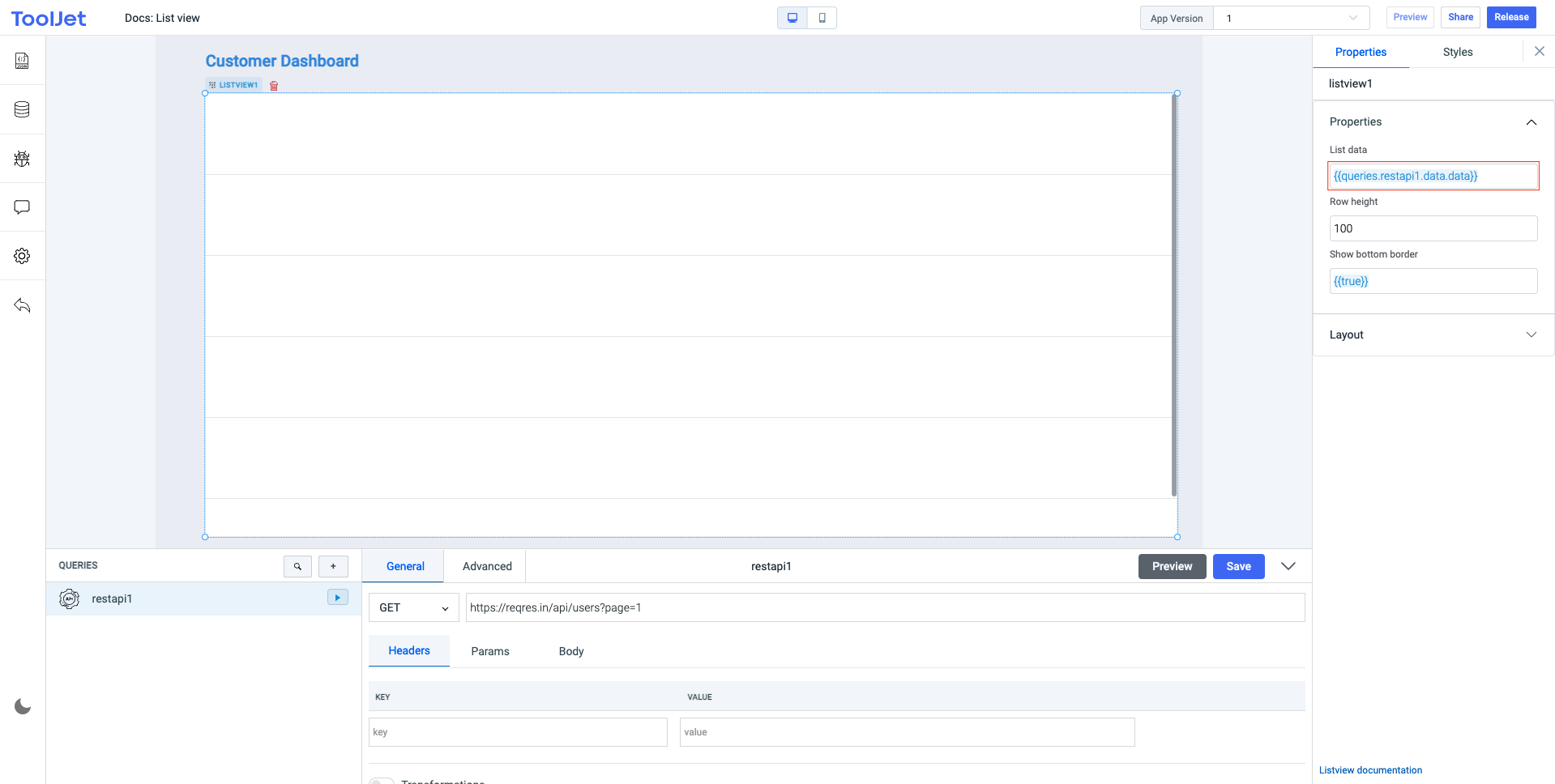Switch to mobile layout view

pos(822,18)
